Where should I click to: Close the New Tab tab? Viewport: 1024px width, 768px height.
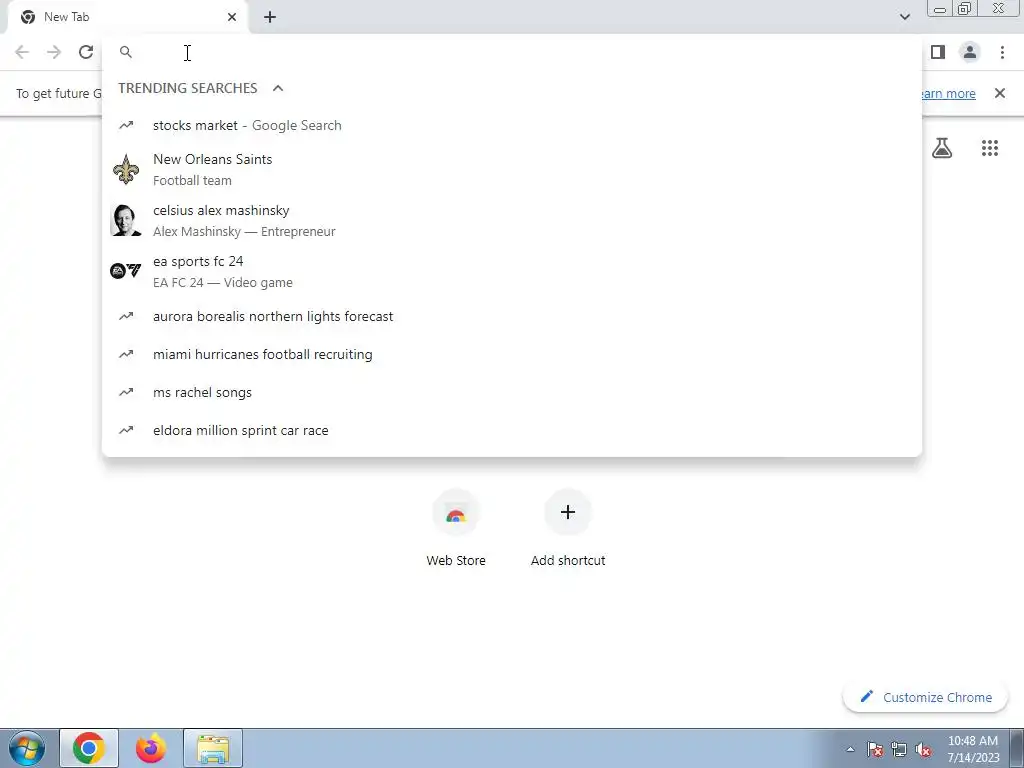point(232,17)
